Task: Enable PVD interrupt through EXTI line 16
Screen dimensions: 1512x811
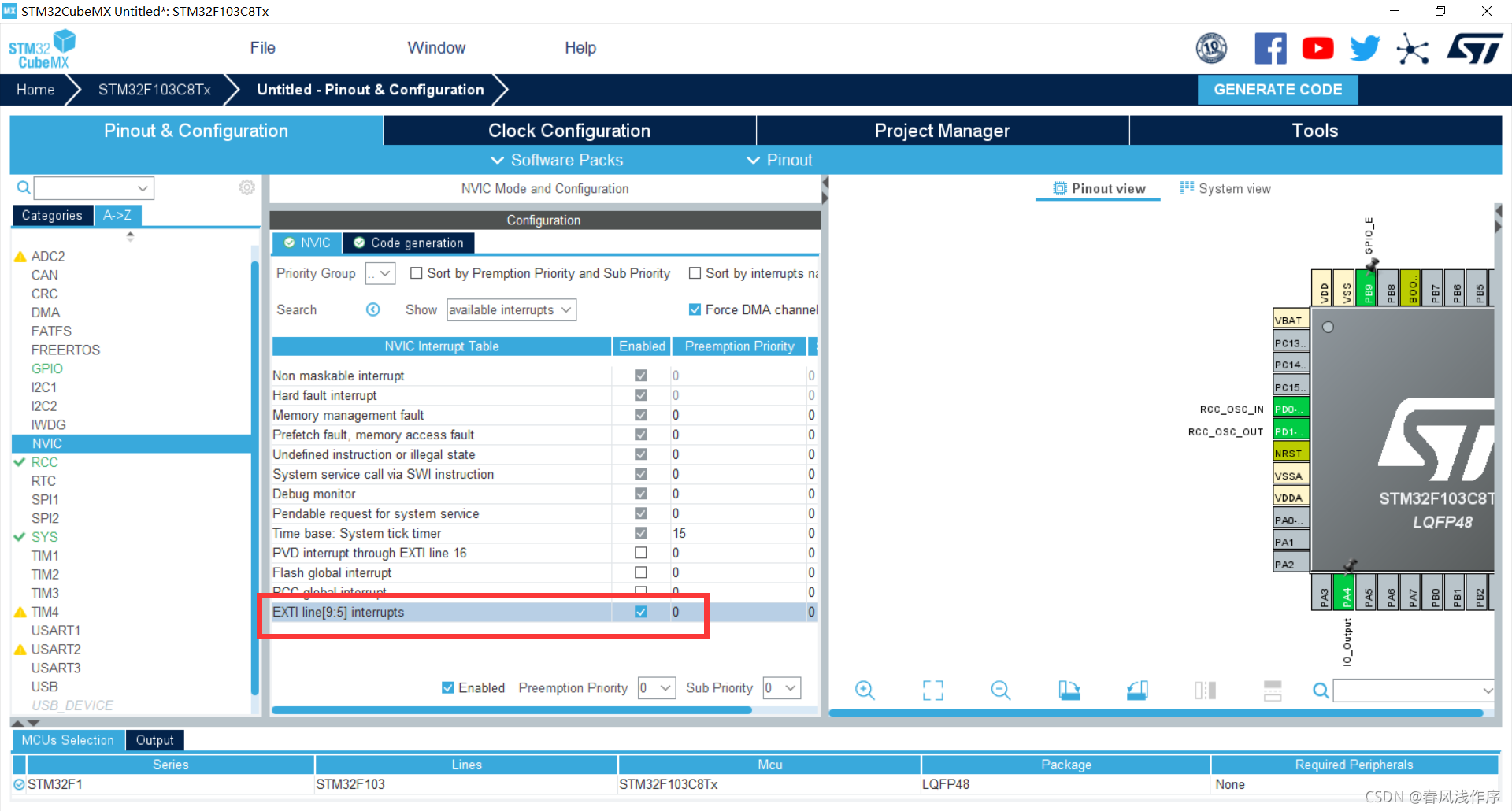Action: pyautogui.click(x=641, y=553)
